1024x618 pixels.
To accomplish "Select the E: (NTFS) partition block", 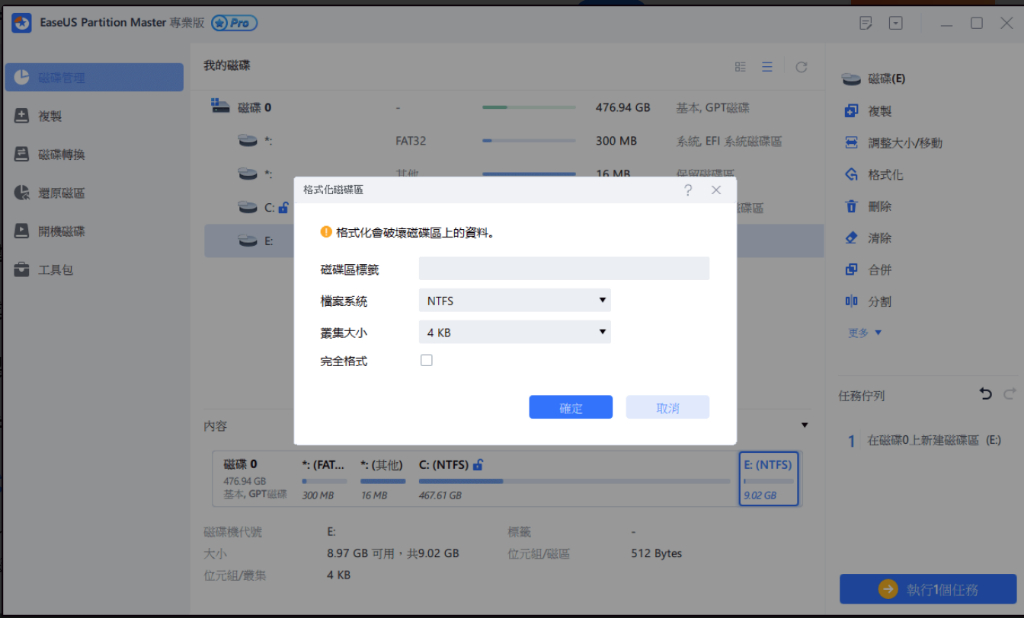I will coord(768,478).
